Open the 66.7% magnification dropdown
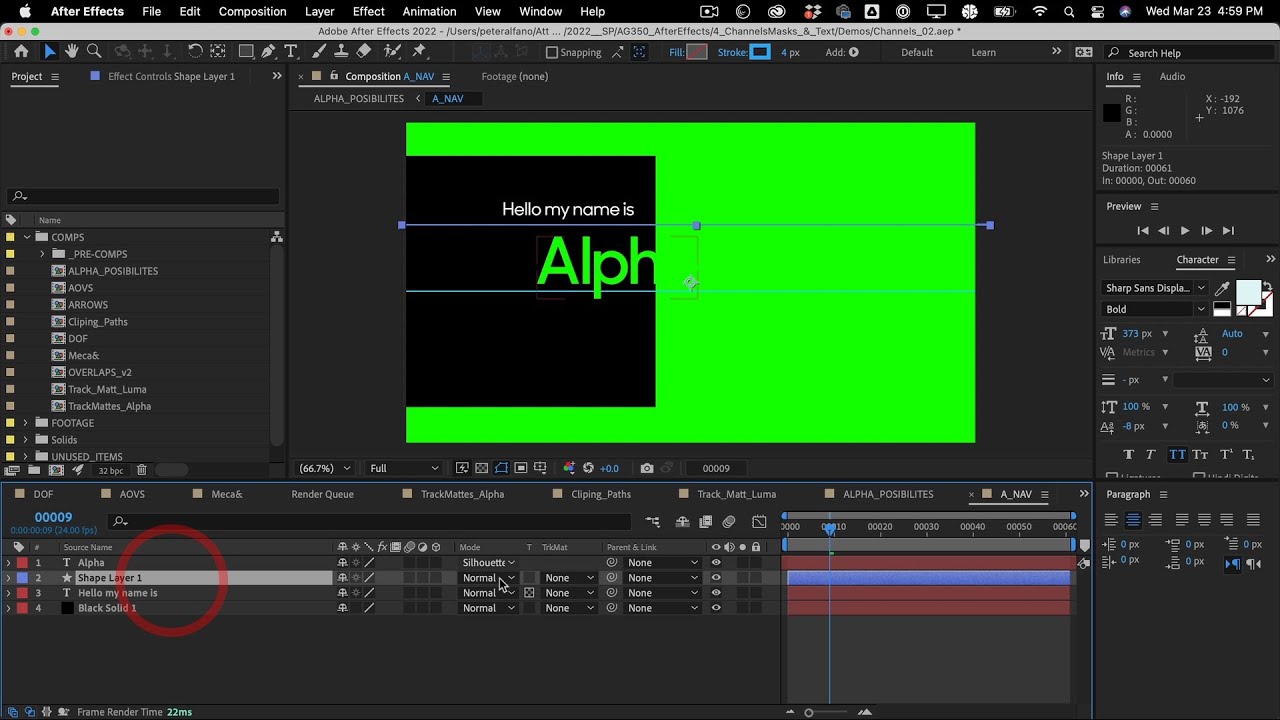 click(x=325, y=468)
